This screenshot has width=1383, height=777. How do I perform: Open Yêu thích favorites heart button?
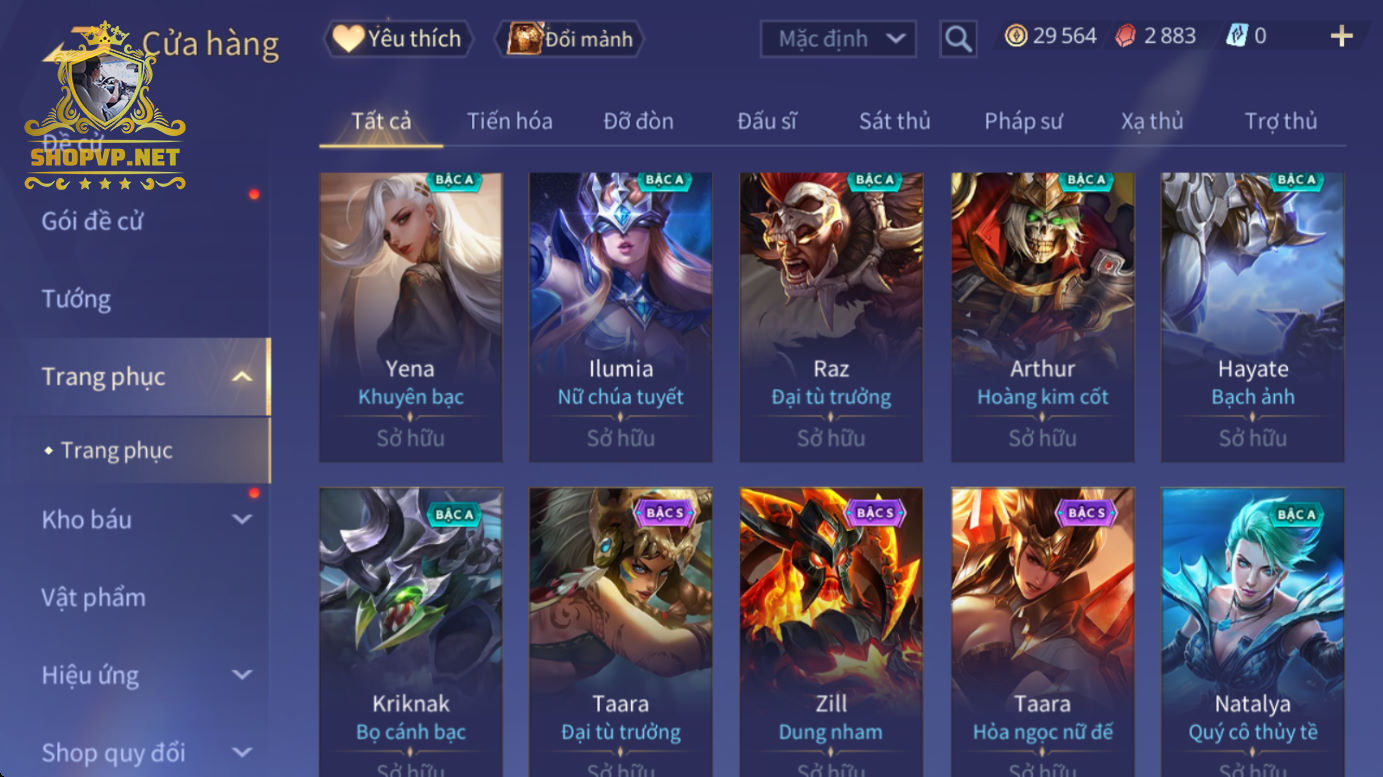pos(398,39)
